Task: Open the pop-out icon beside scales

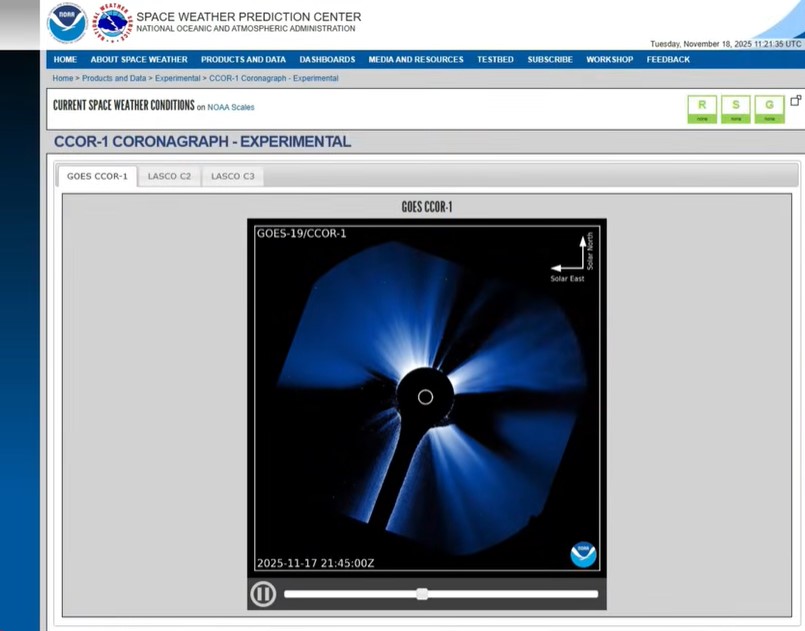Action: pyautogui.click(x=796, y=101)
